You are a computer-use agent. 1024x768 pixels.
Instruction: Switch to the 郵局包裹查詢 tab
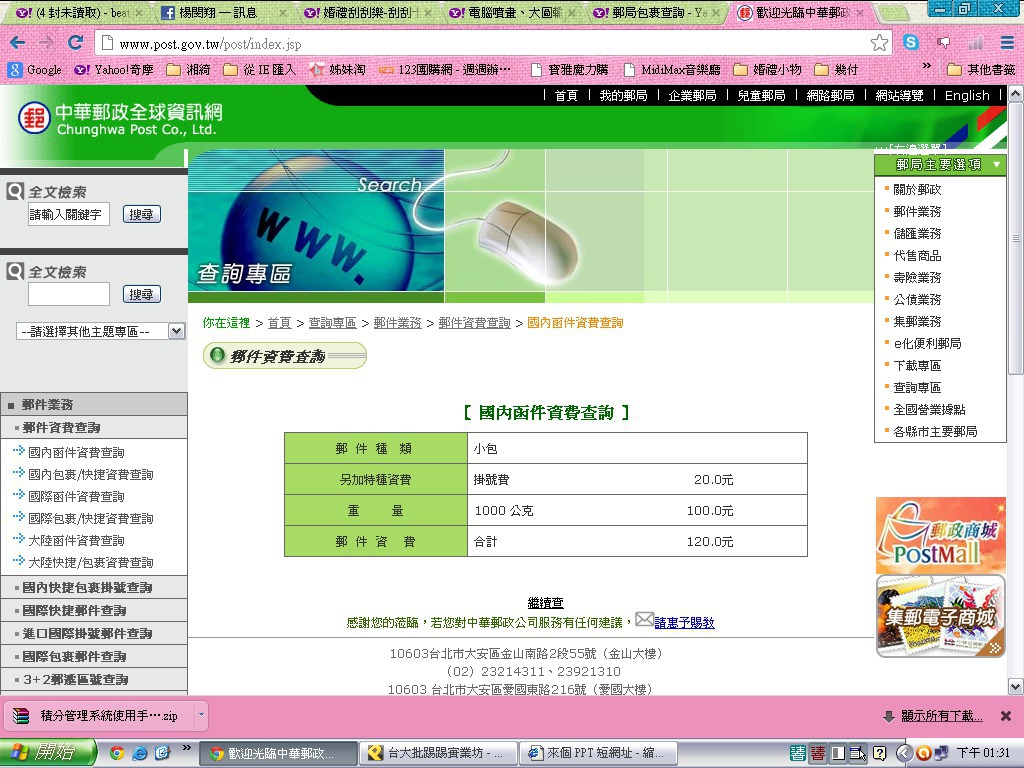[x=653, y=12]
